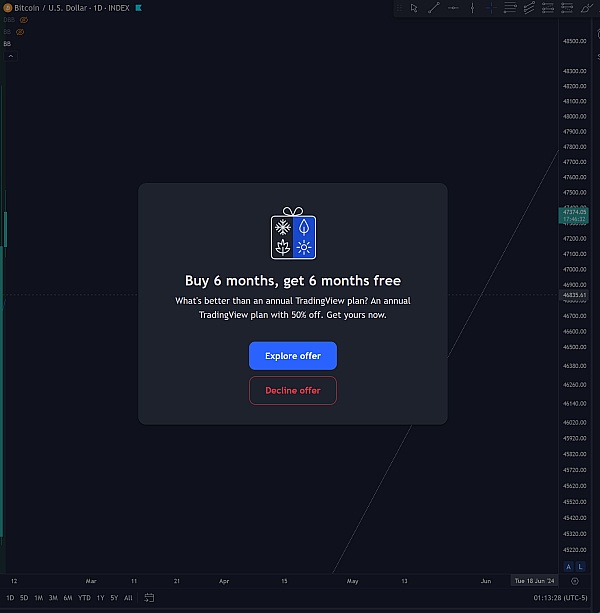
Task: Click the Bitcoin coin logo icon
Action: [7, 8]
